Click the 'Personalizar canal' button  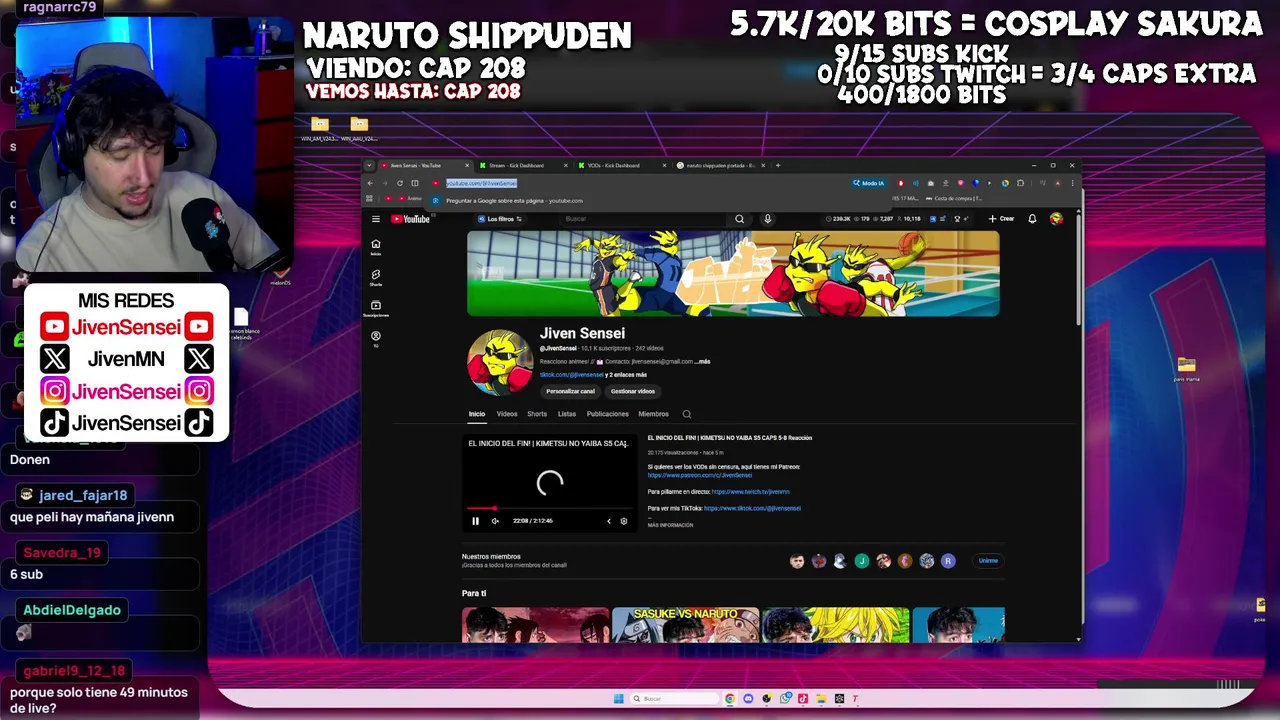pyautogui.click(x=570, y=391)
